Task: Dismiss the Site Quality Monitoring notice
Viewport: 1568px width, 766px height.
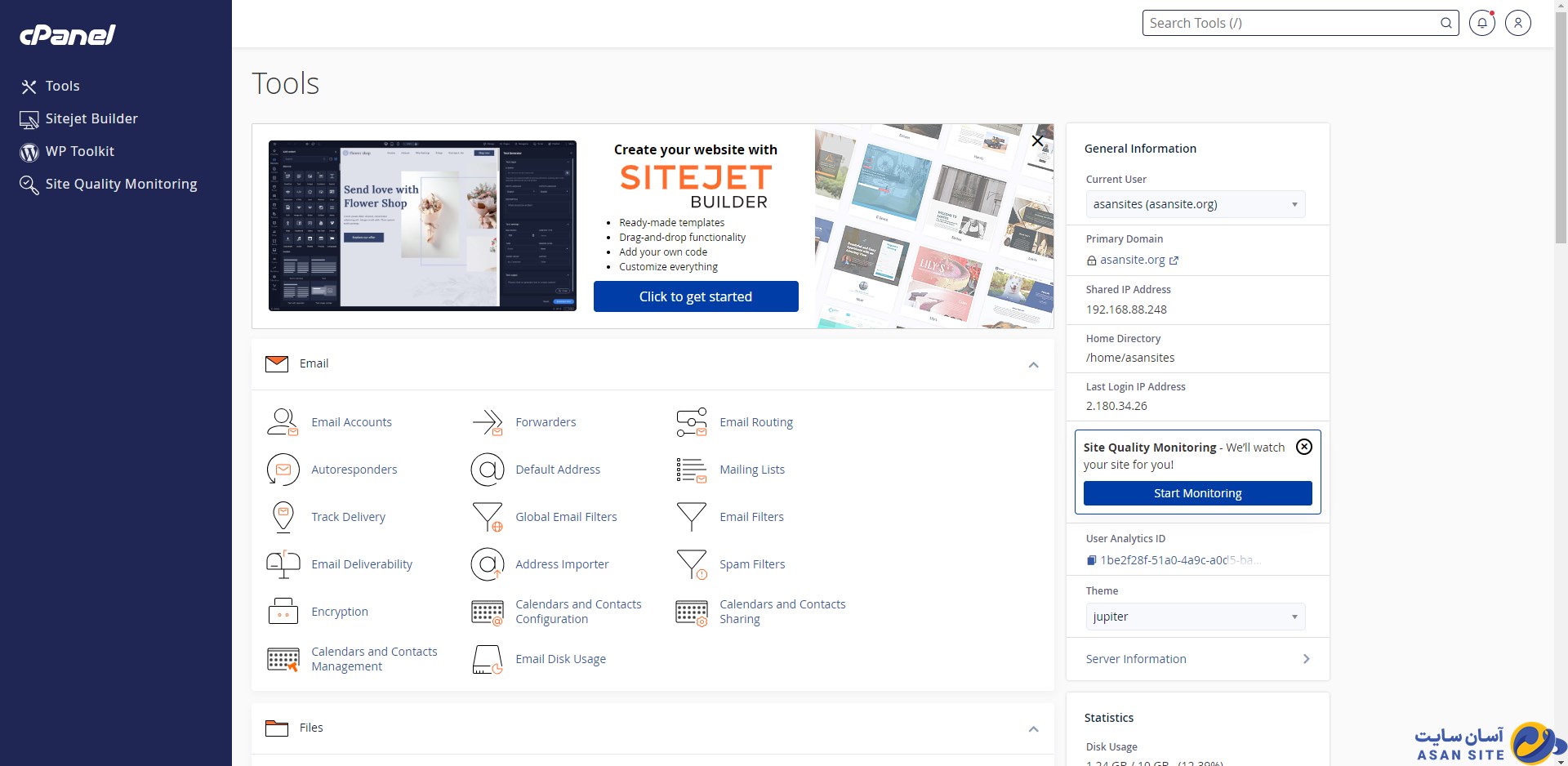Action: click(1304, 447)
